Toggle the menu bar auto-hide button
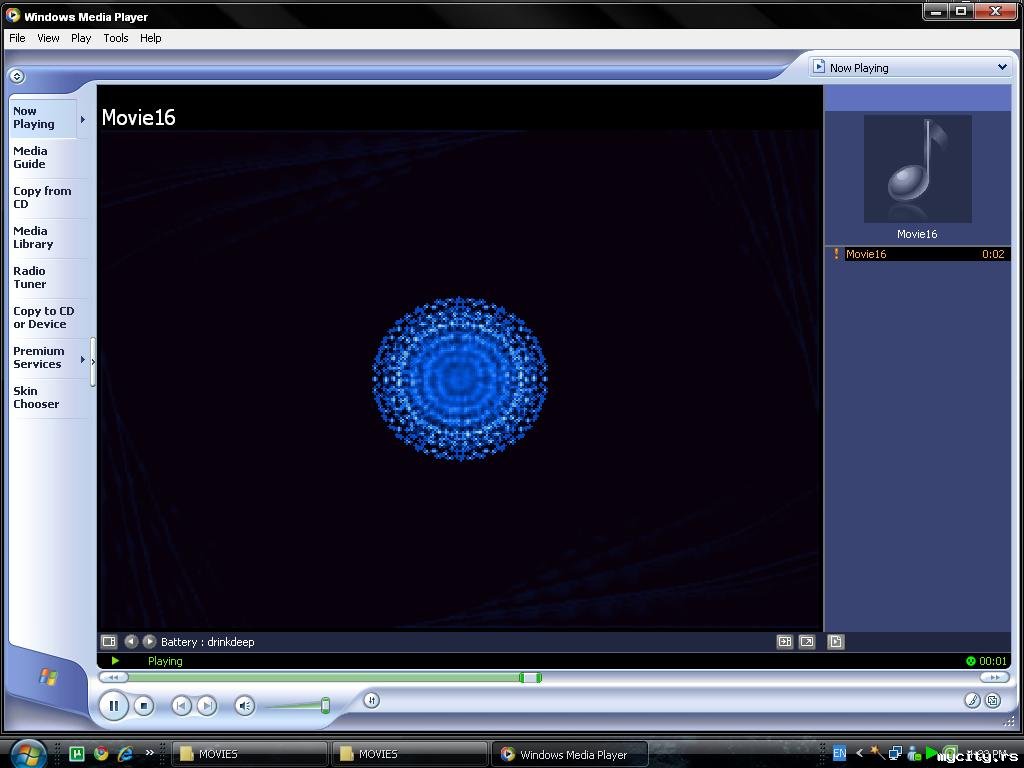This screenshot has height=768, width=1024. (17, 76)
